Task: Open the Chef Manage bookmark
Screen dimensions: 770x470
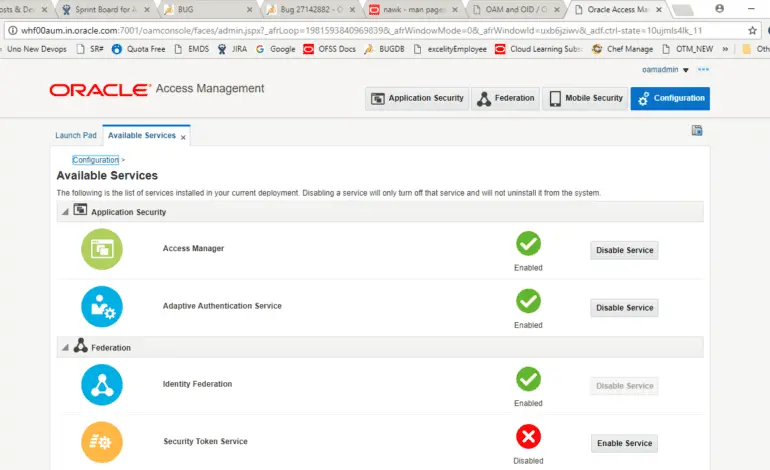Action: coord(623,49)
